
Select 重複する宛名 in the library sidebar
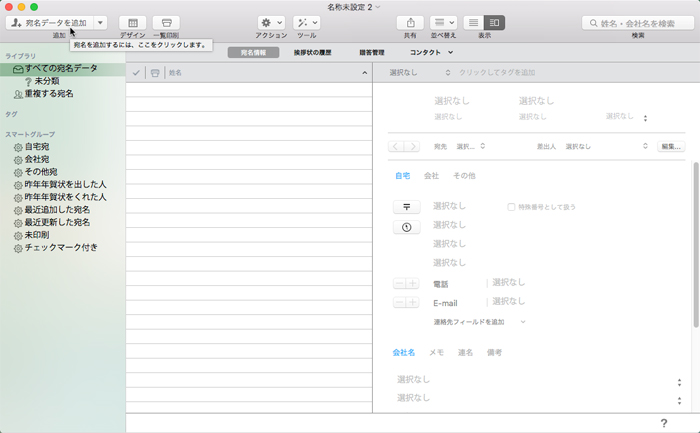pyautogui.click(x=49, y=94)
